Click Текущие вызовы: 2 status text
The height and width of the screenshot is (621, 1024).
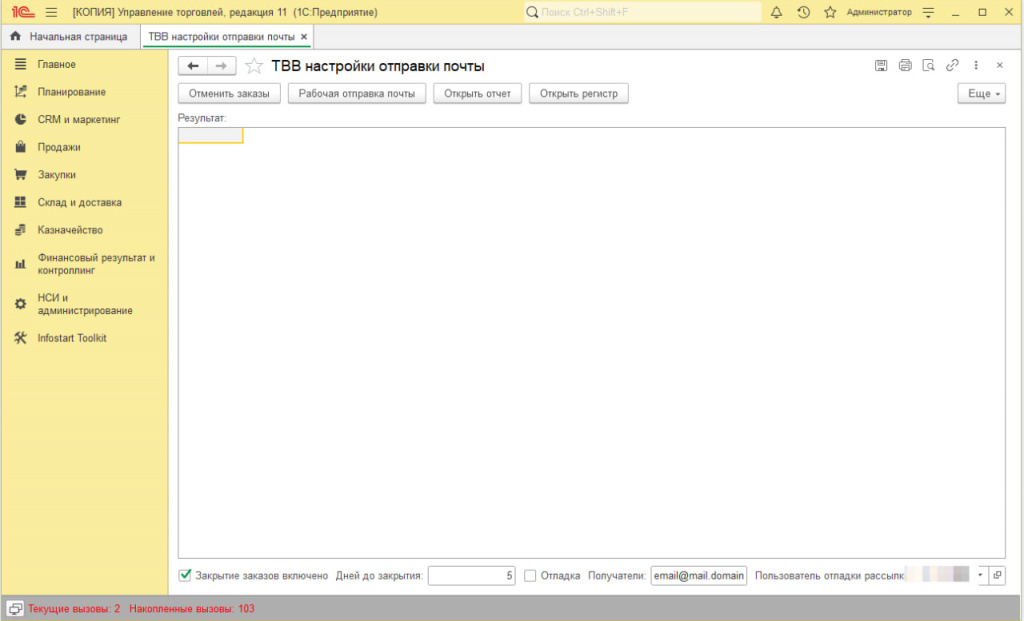(74, 609)
